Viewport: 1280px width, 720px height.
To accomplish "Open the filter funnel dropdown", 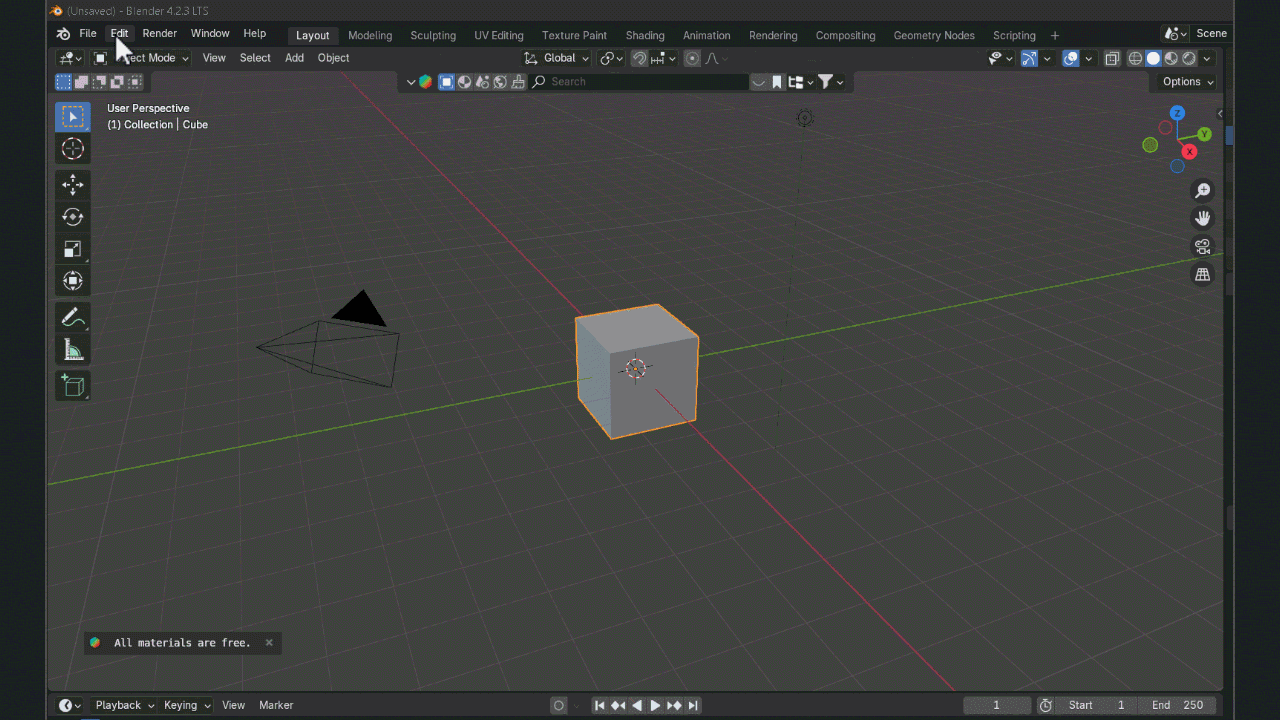I will [x=831, y=82].
